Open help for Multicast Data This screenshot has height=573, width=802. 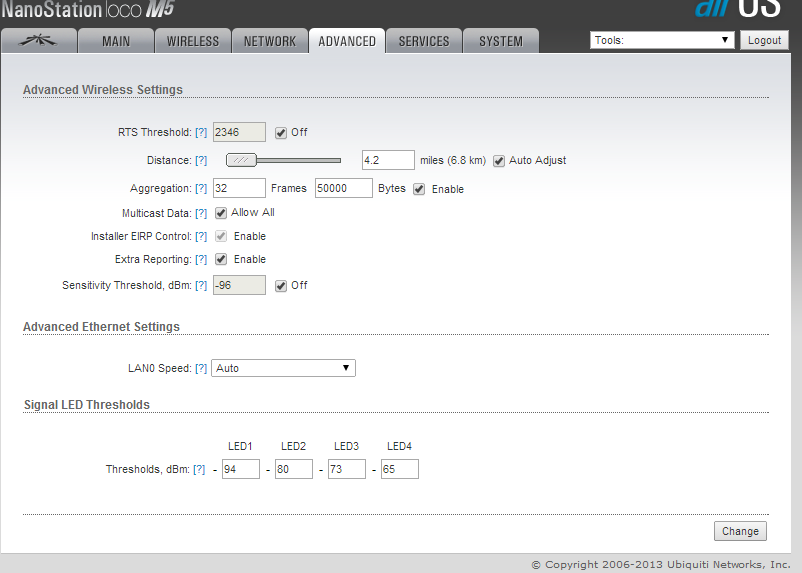[x=201, y=213]
